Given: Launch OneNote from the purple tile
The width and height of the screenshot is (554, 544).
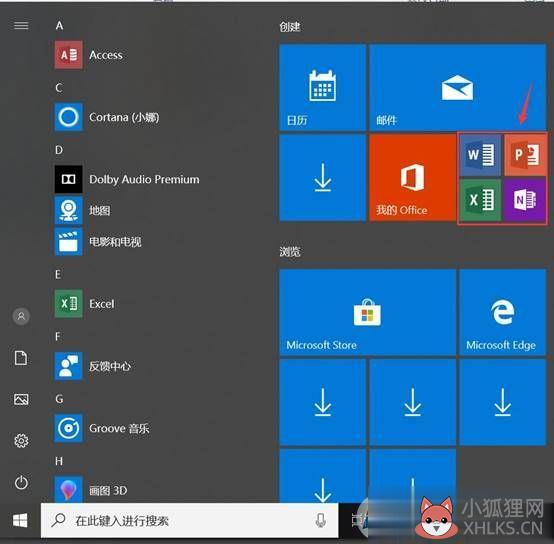Looking at the screenshot, I should (525, 200).
